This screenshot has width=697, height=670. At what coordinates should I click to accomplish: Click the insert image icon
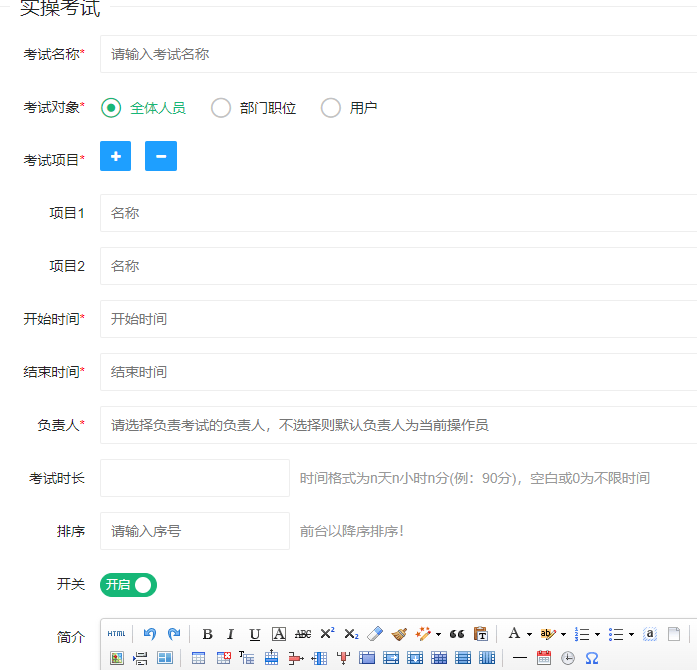coord(117,658)
